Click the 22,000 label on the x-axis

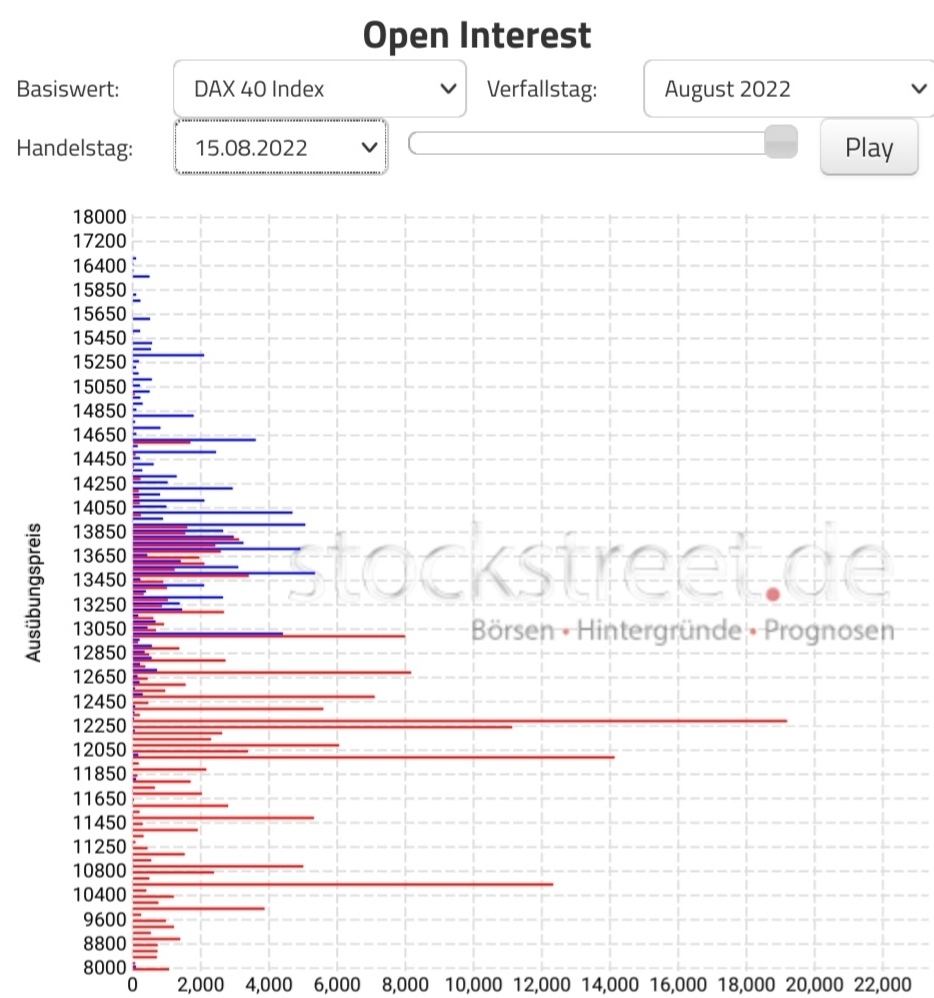coord(881,984)
